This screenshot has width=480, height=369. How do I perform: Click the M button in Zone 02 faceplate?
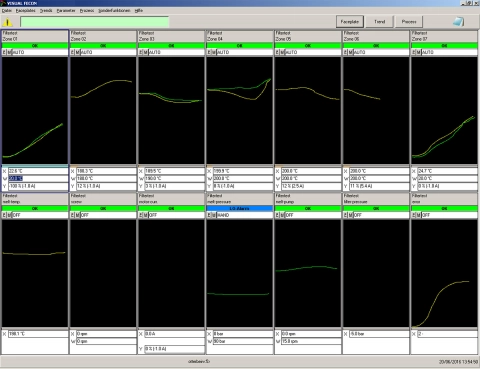77,52
